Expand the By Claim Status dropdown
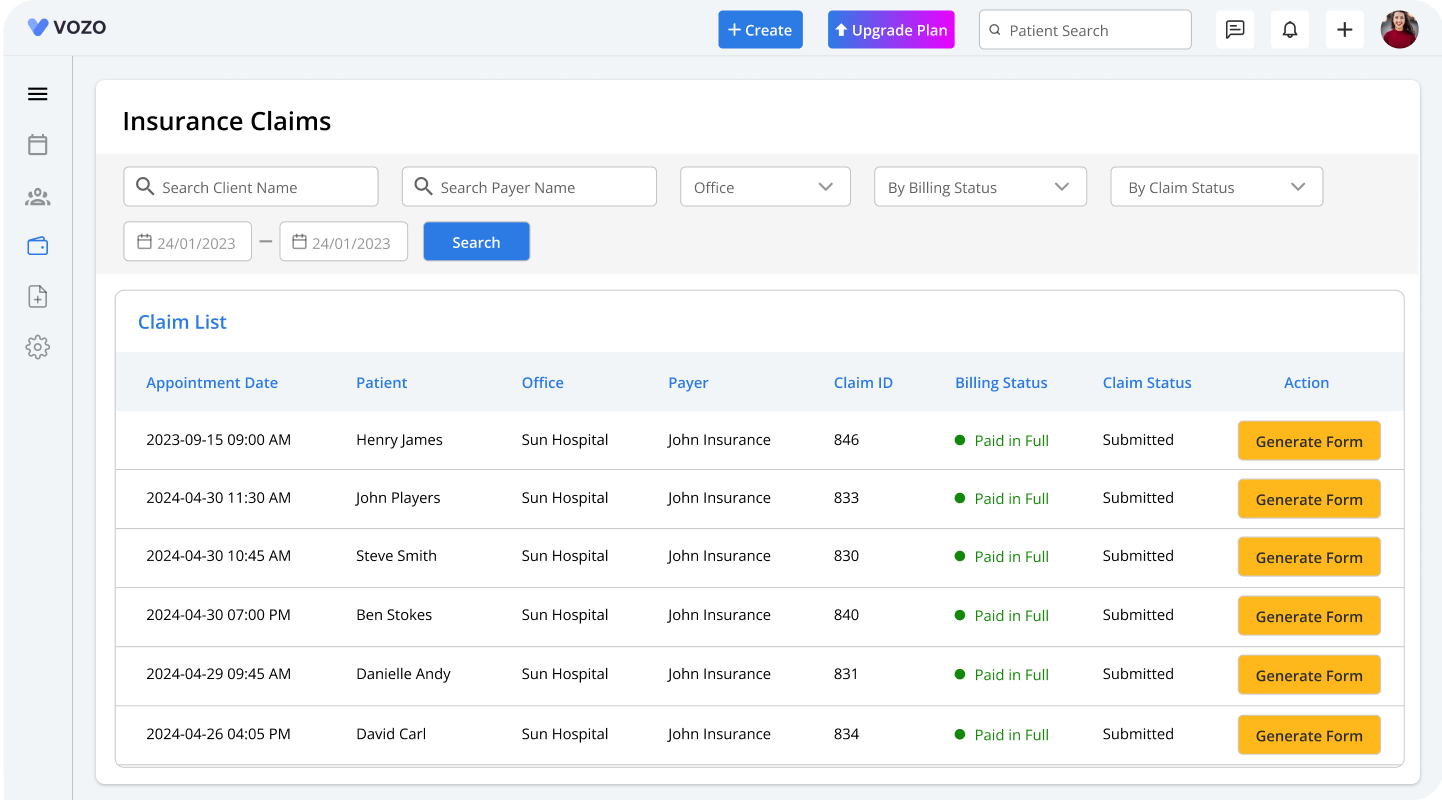Image resolution: width=1442 pixels, height=800 pixels. tap(1217, 187)
